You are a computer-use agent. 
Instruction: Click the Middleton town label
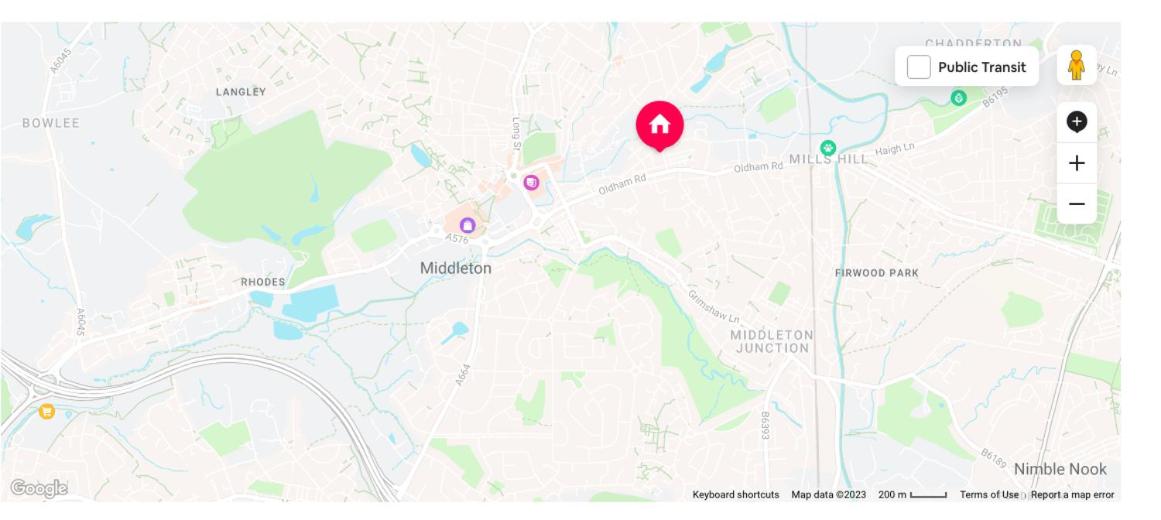point(455,268)
